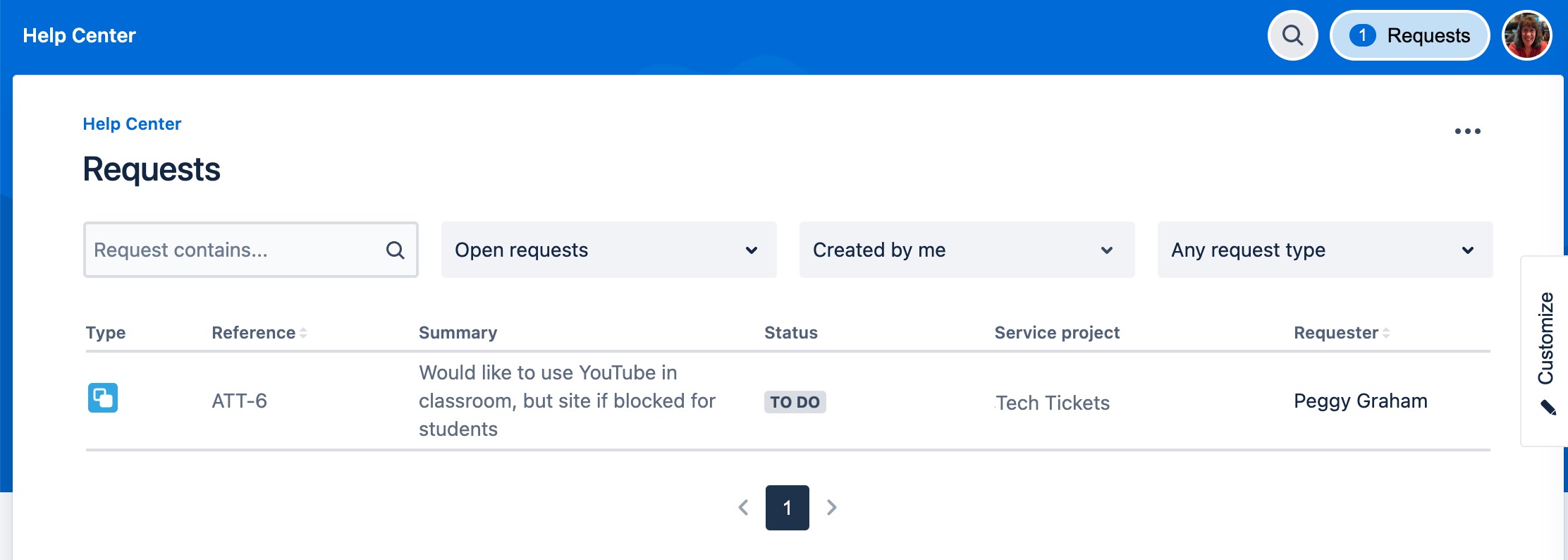Click the Service project column header
Viewport: 1568px width, 560px height.
[x=1057, y=333]
